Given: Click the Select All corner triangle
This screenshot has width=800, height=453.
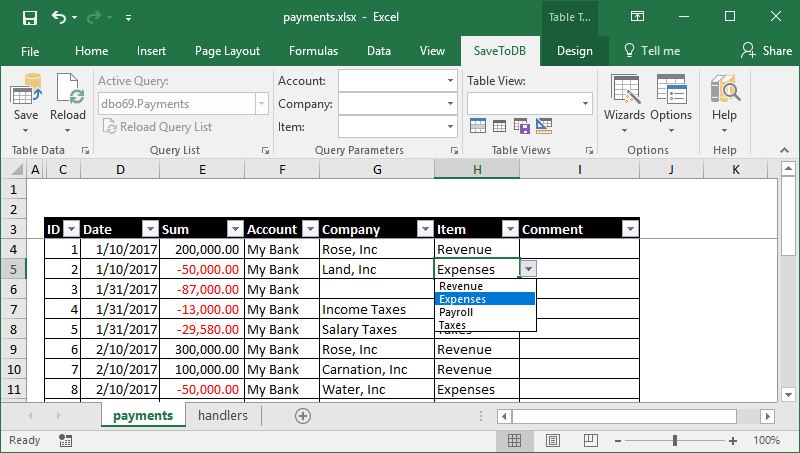Looking at the screenshot, I should pos(17,169).
